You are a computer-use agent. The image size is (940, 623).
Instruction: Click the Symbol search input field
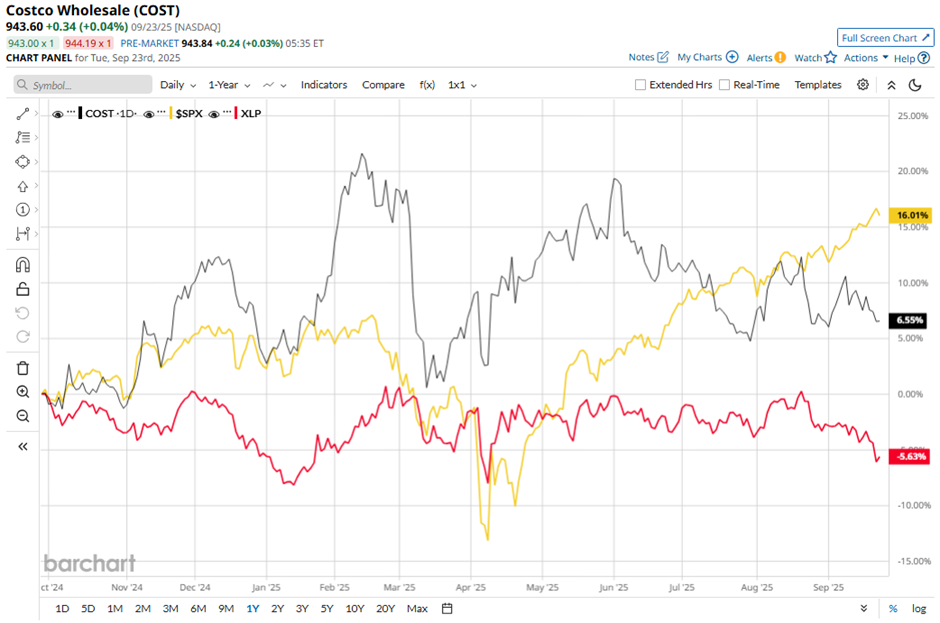[83, 85]
